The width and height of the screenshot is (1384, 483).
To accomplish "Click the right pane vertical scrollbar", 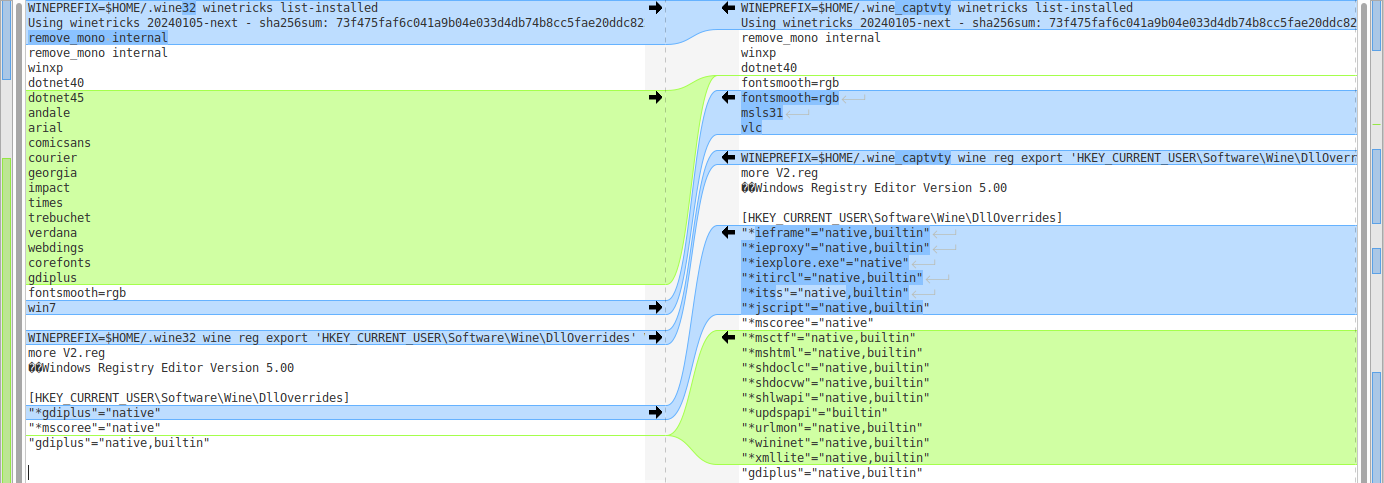I will [1375, 240].
